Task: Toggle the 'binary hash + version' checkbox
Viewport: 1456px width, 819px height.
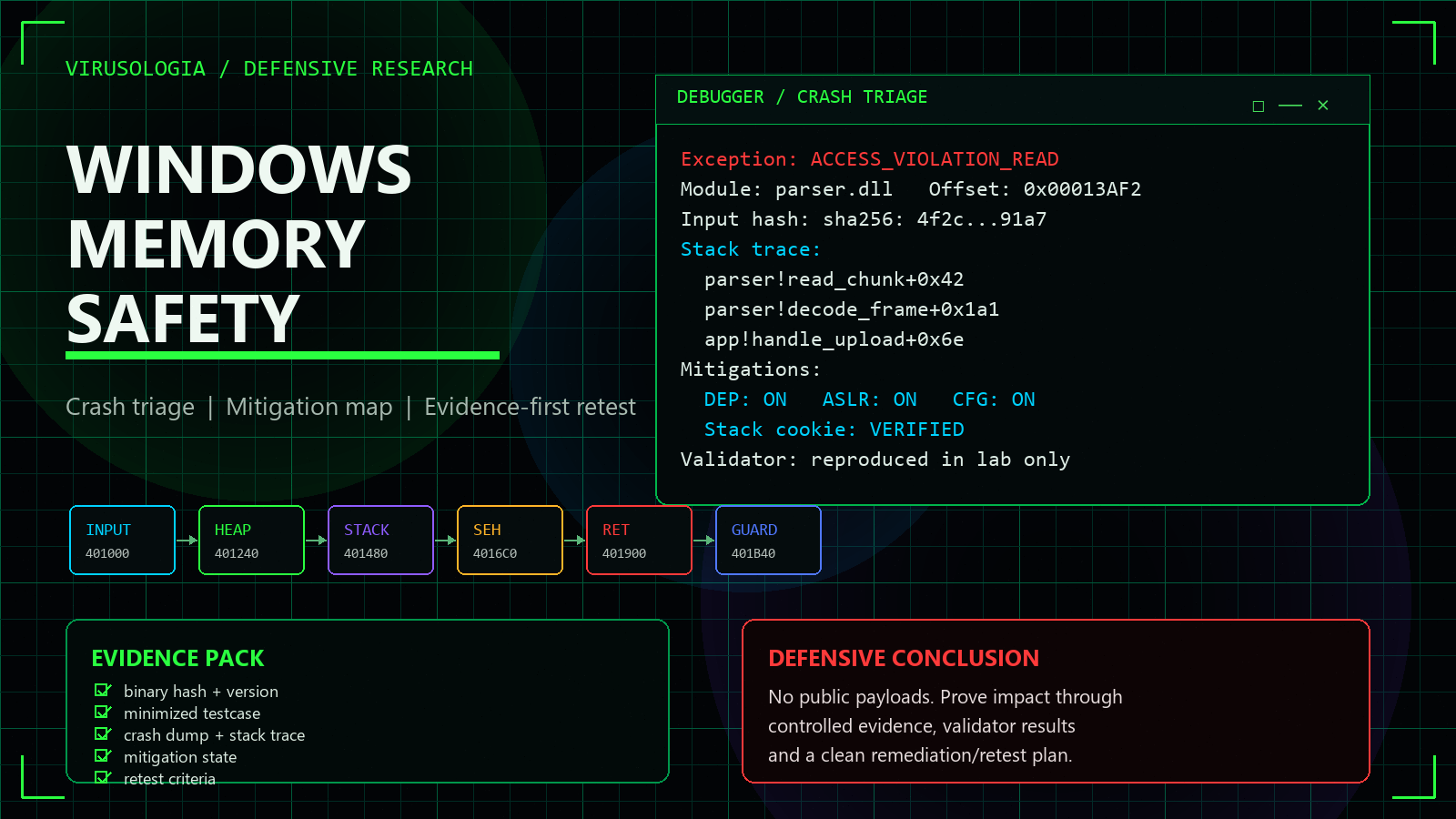Action: [102, 691]
